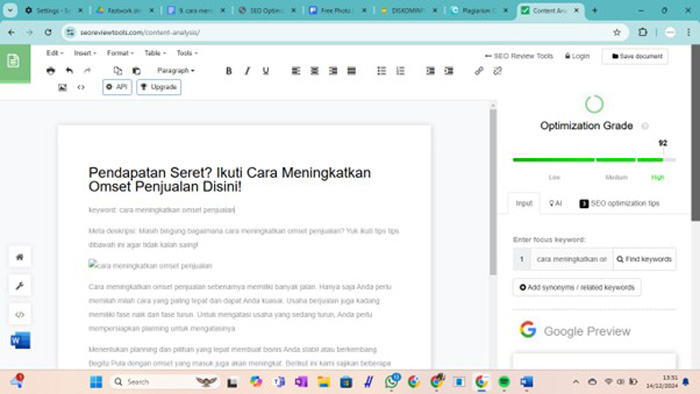Viewport: 700px width, 394px height.
Task: Open the code icon in left sidebar
Action: (x=20, y=315)
